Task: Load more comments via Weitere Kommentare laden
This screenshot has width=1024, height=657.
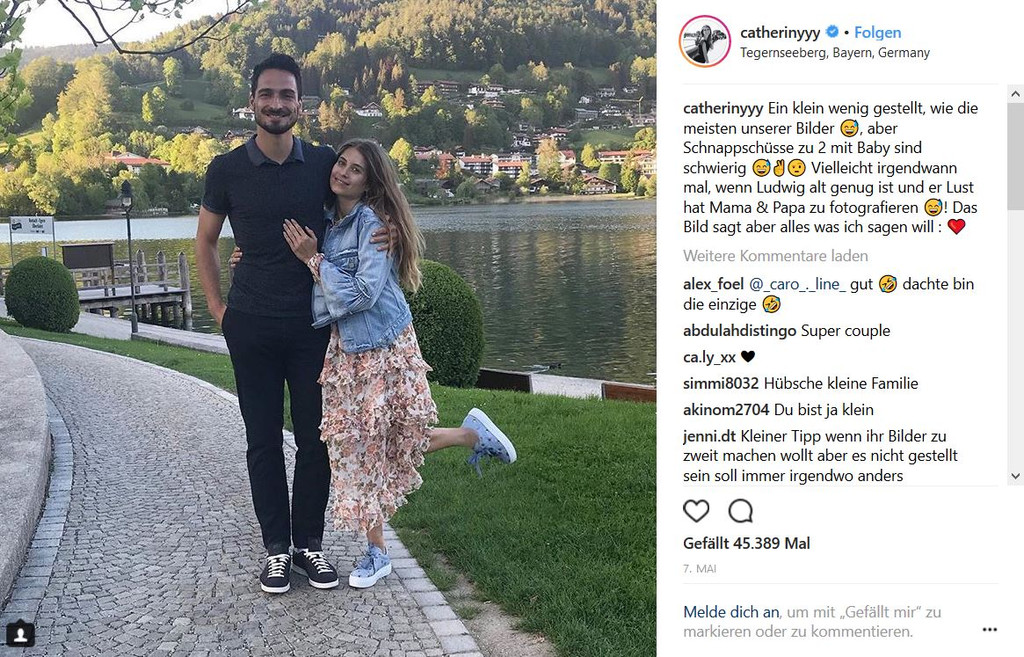Action: (775, 256)
